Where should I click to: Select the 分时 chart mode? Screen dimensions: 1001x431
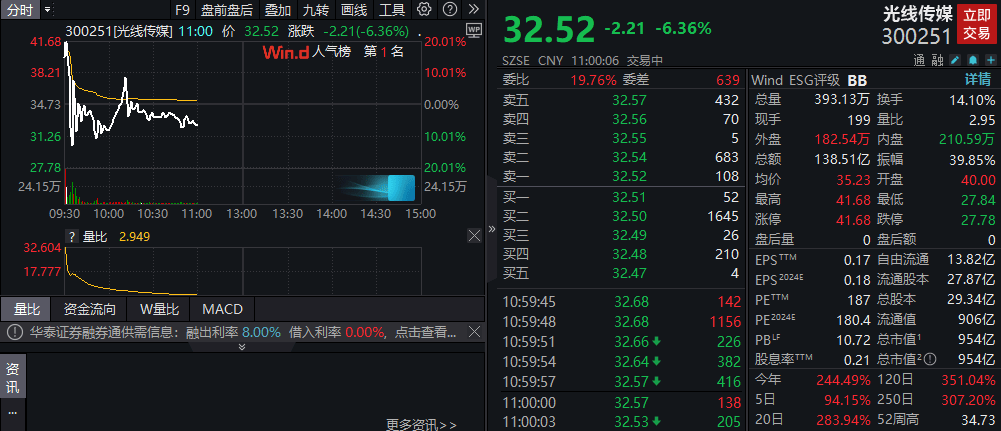[19, 10]
